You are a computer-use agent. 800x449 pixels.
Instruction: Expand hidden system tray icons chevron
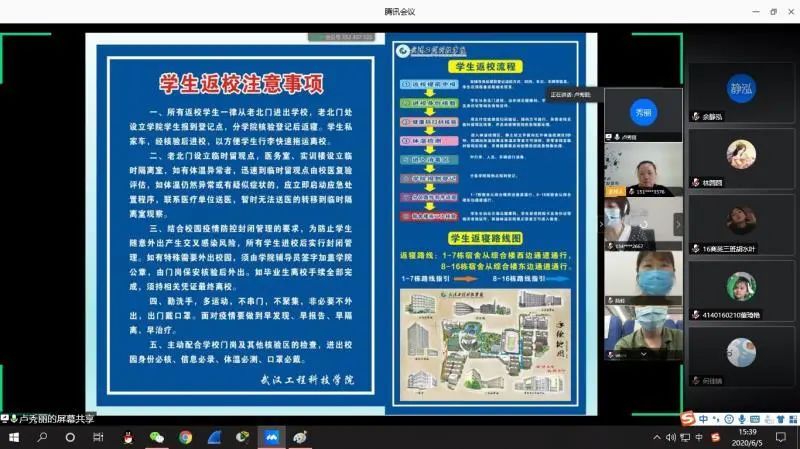[x=657, y=437]
